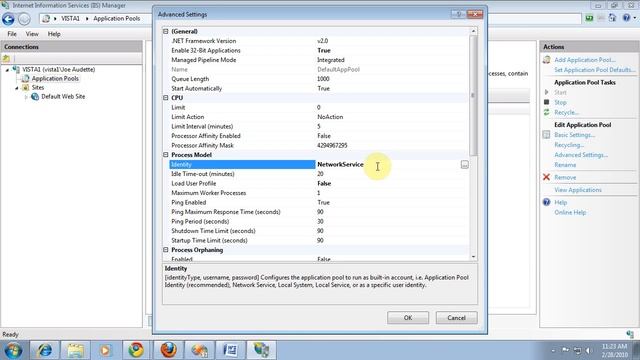Select Processor Affinity Mask property
The height and width of the screenshot is (360, 640).
pyautogui.click(x=319, y=145)
